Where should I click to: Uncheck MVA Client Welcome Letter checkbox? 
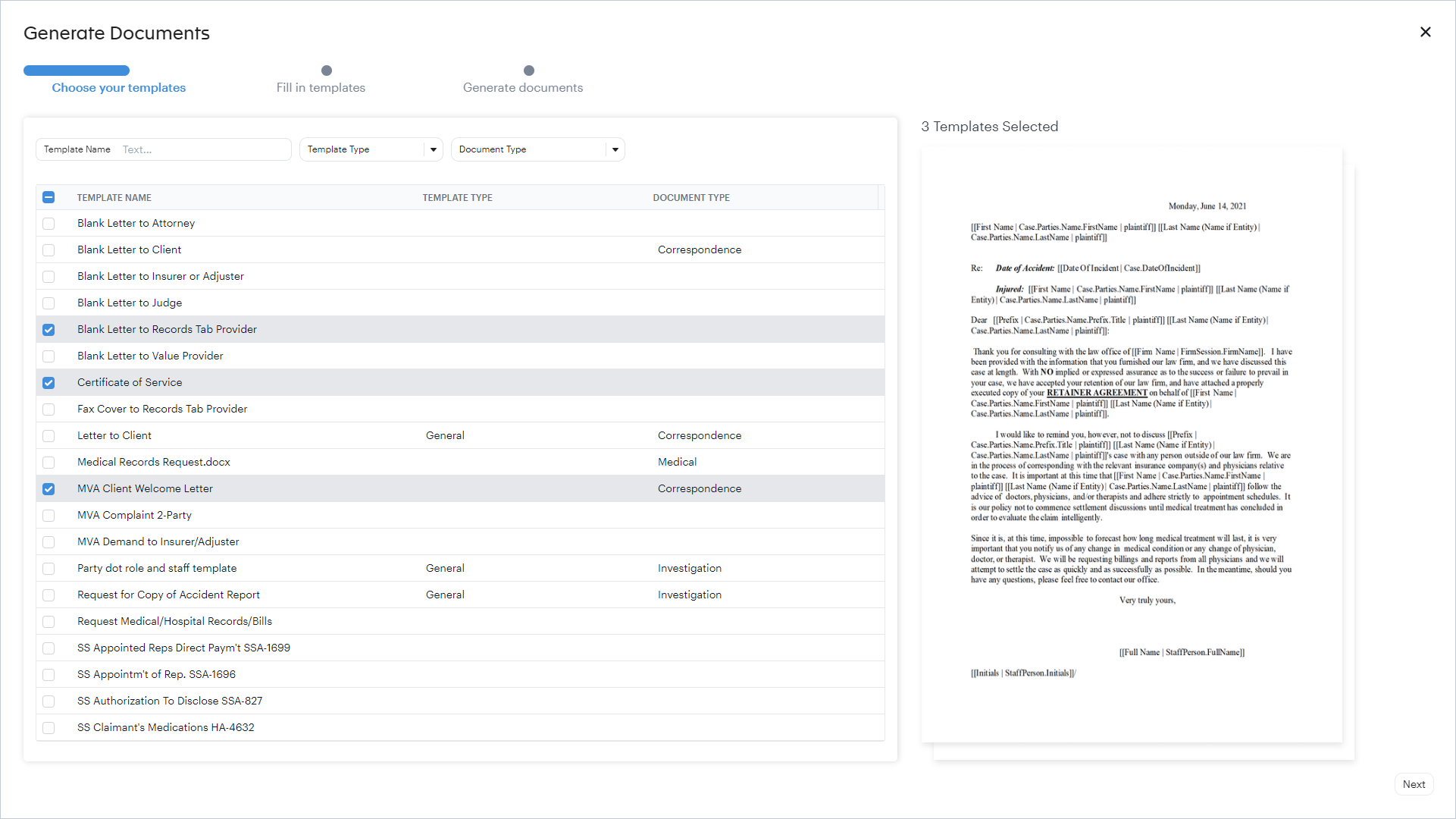49,489
